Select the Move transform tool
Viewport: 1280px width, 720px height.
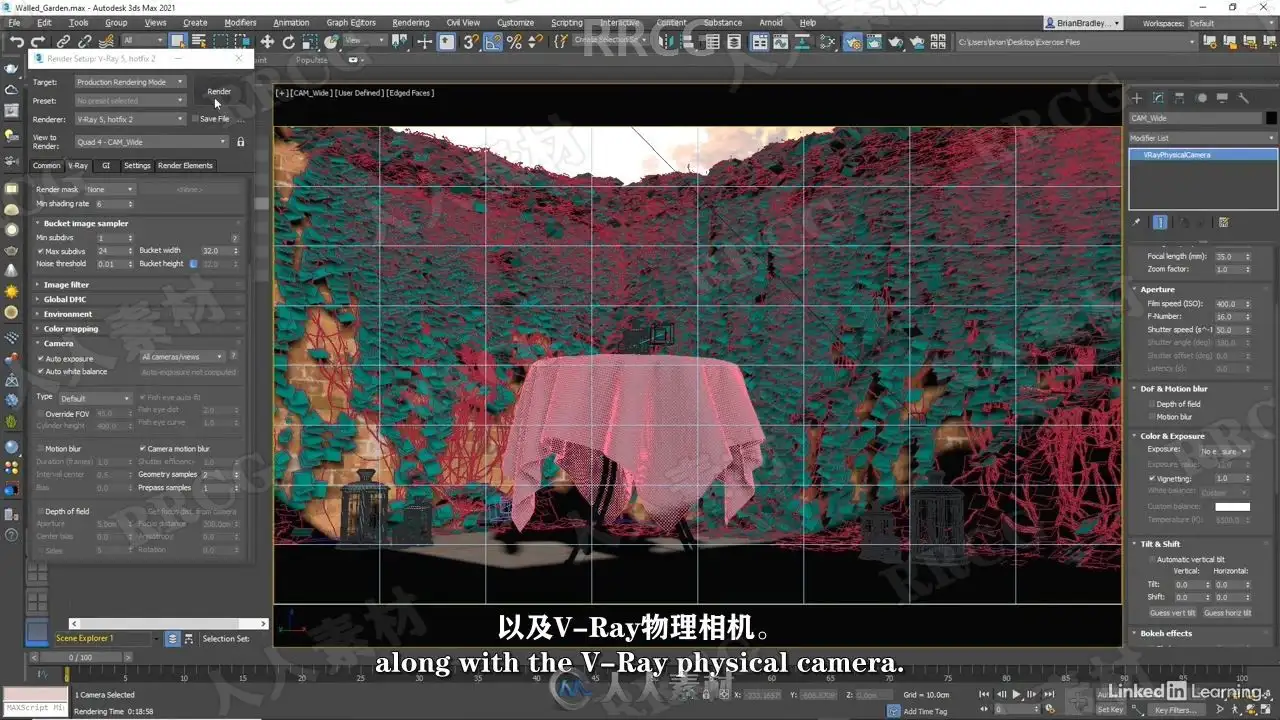coord(267,41)
